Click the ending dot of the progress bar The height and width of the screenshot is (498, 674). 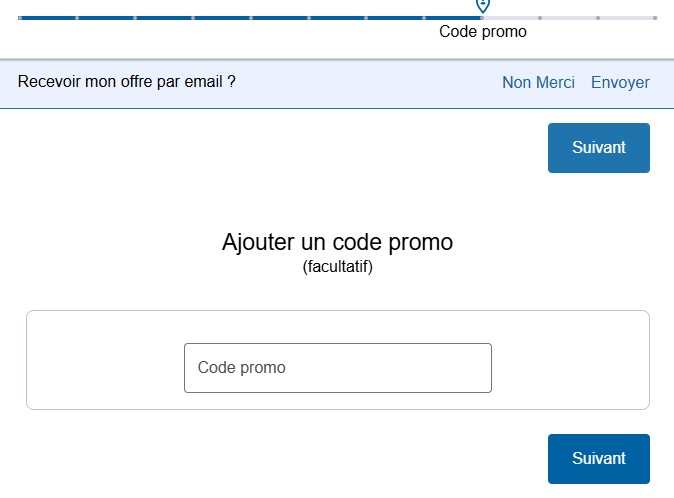[x=655, y=17]
